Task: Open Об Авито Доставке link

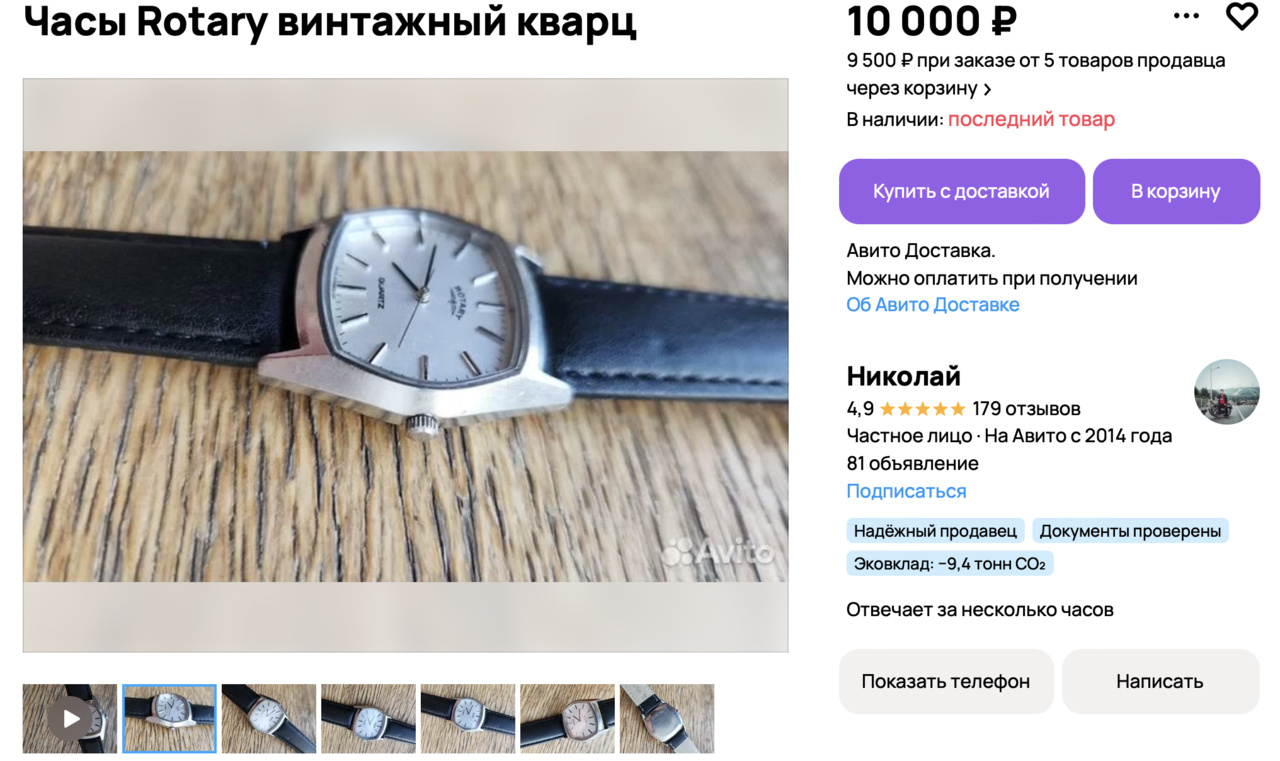Action: point(933,305)
